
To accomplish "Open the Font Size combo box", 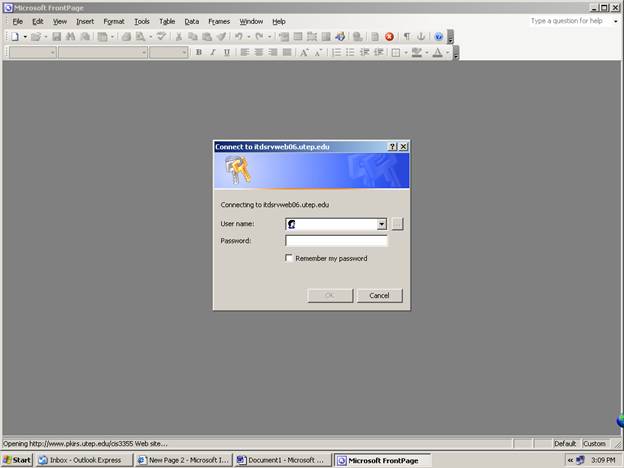I will [x=168, y=53].
